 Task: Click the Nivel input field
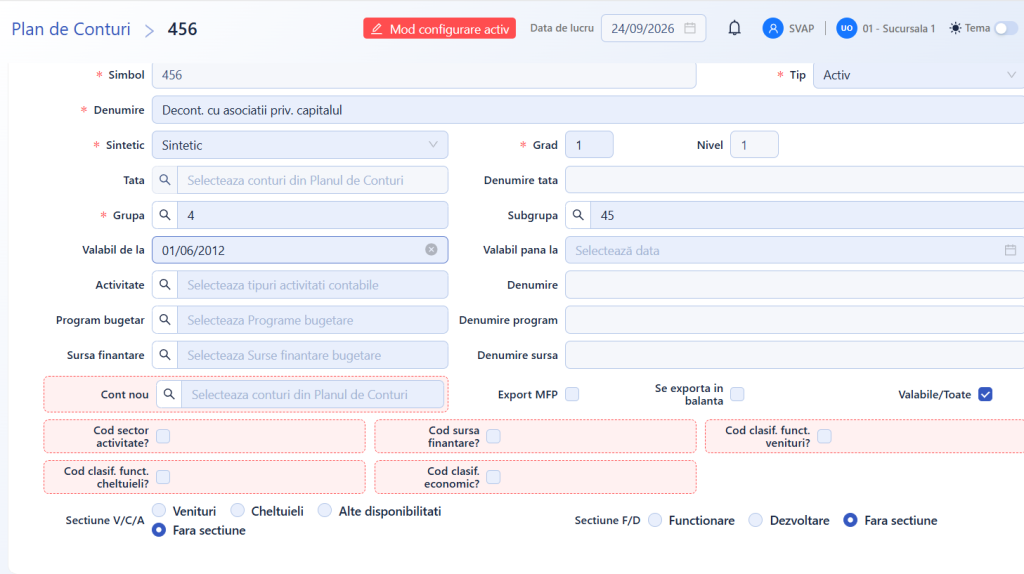pos(754,145)
